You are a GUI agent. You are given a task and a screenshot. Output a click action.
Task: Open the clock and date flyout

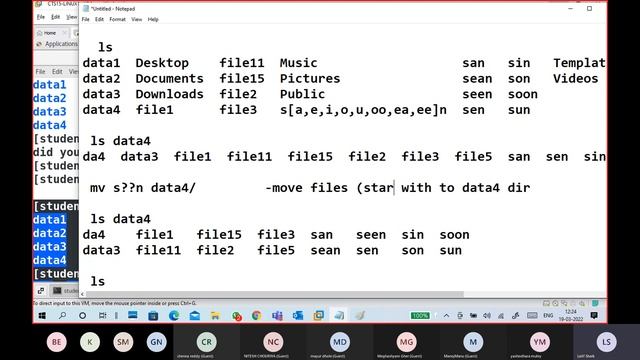pos(571,315)
